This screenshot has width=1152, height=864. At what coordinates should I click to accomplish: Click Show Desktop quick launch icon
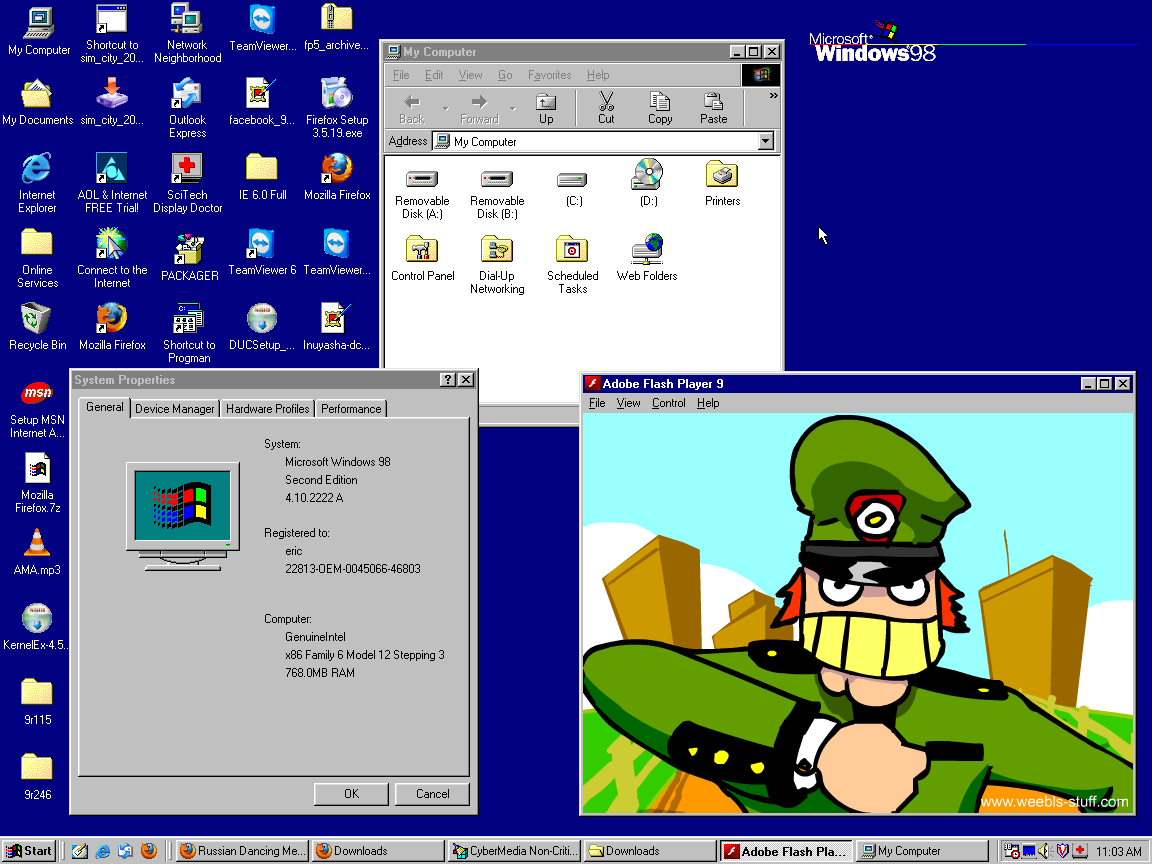coord(79,851)
